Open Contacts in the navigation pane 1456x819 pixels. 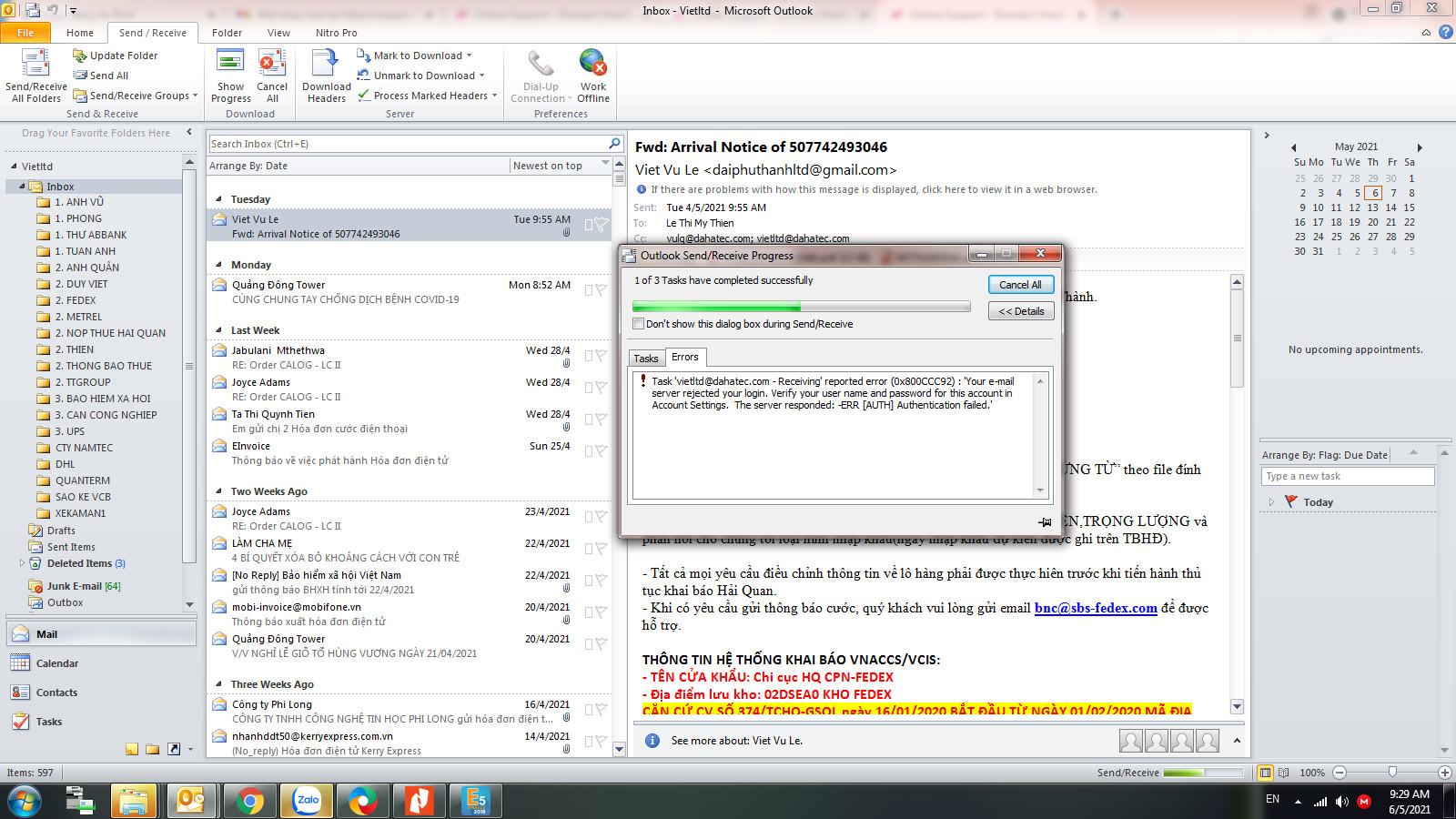click(101, 693)
